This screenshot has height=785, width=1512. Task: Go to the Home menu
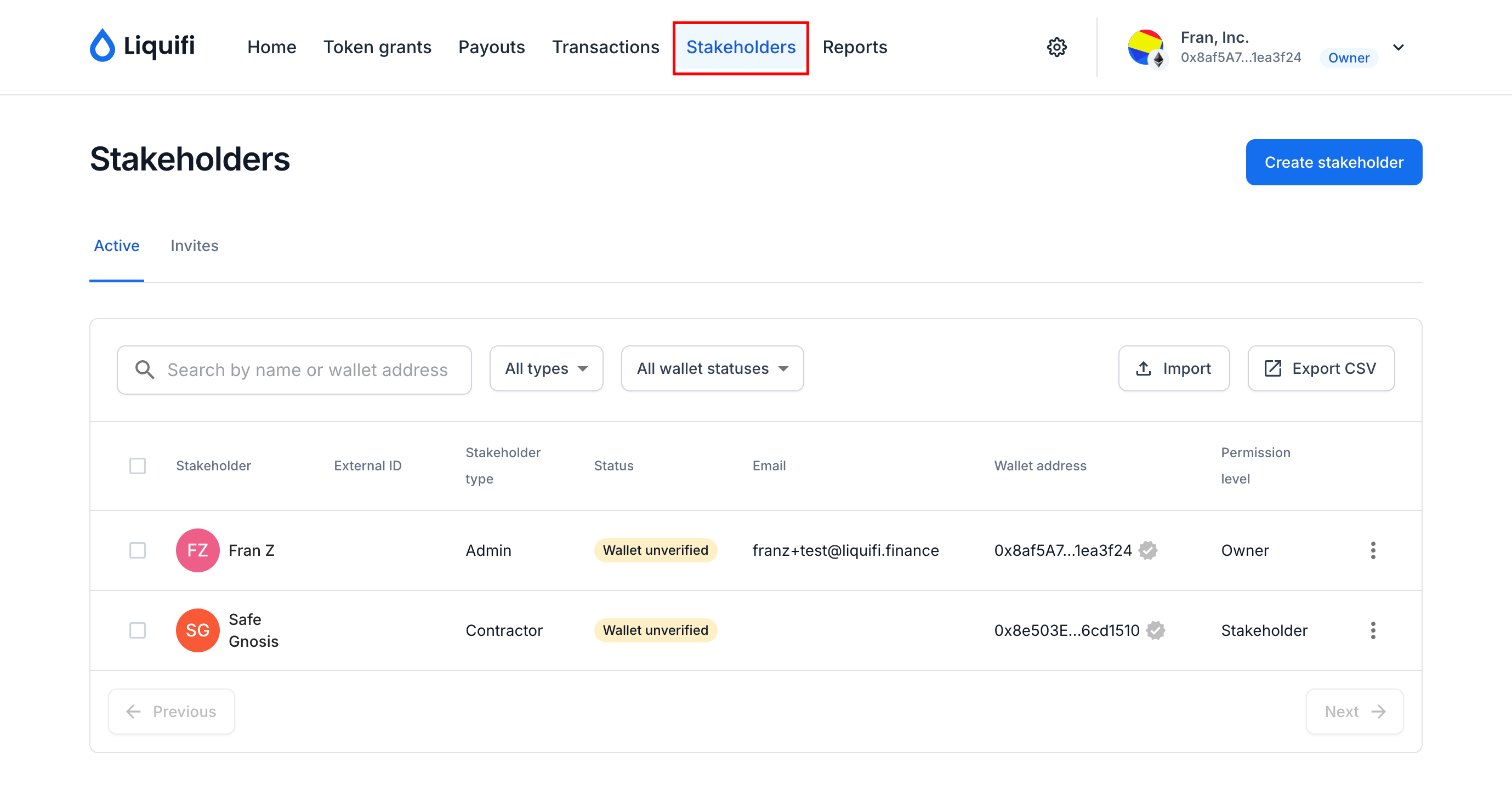(x=271, y=47)
